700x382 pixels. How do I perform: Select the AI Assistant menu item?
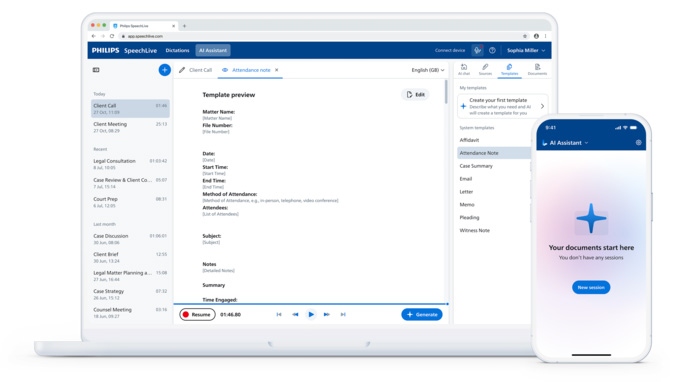pos(213,50)
